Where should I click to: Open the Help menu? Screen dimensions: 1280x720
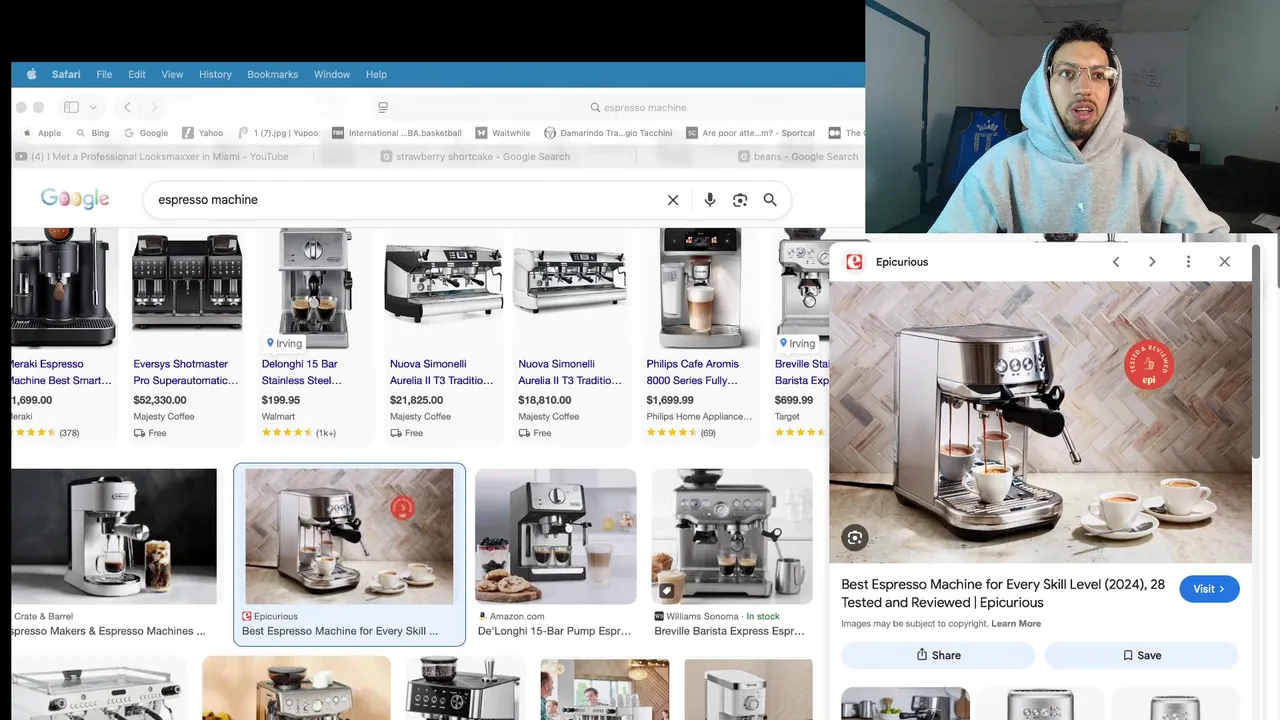coord(376,74)
